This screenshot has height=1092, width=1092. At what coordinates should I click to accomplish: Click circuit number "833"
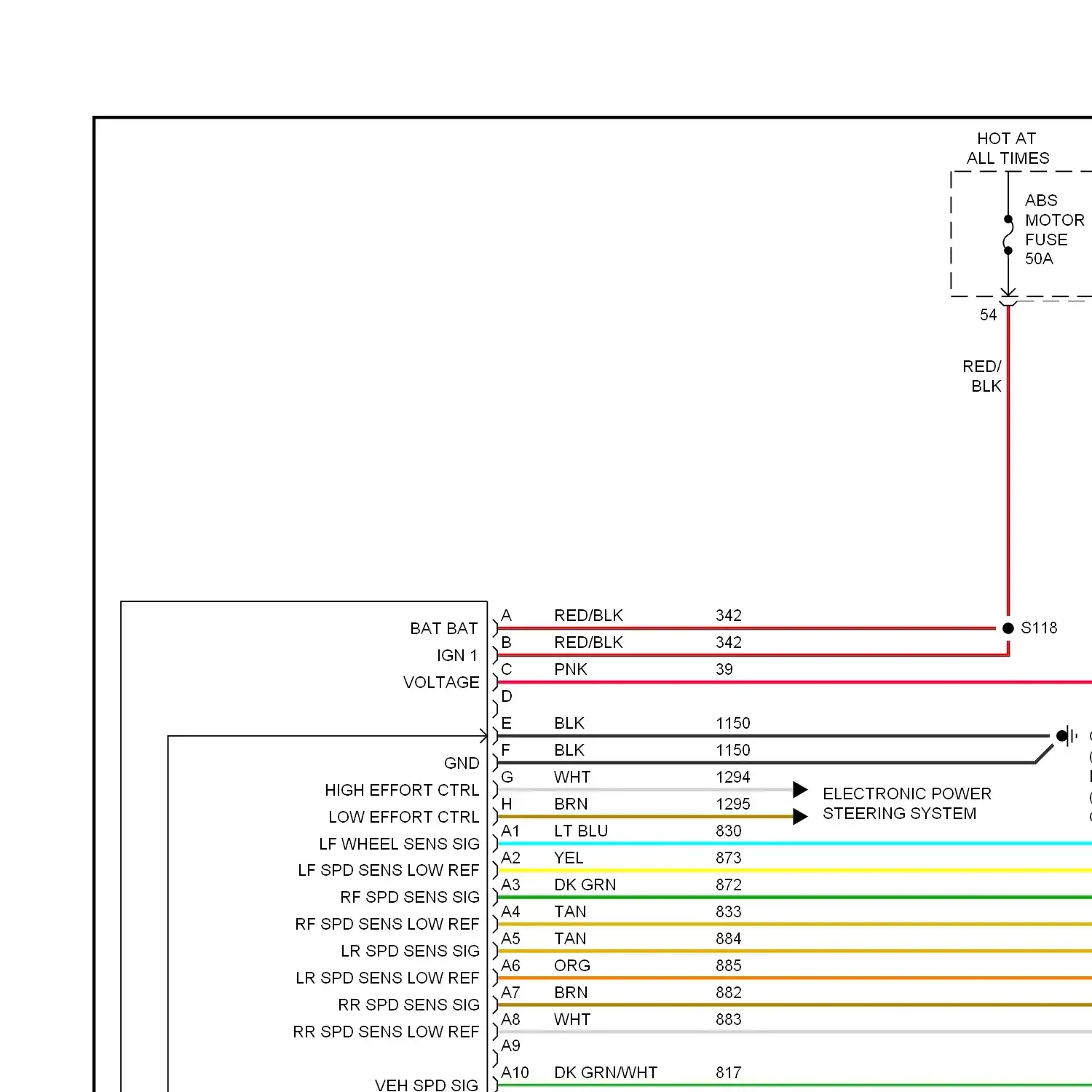pos(729,912)
